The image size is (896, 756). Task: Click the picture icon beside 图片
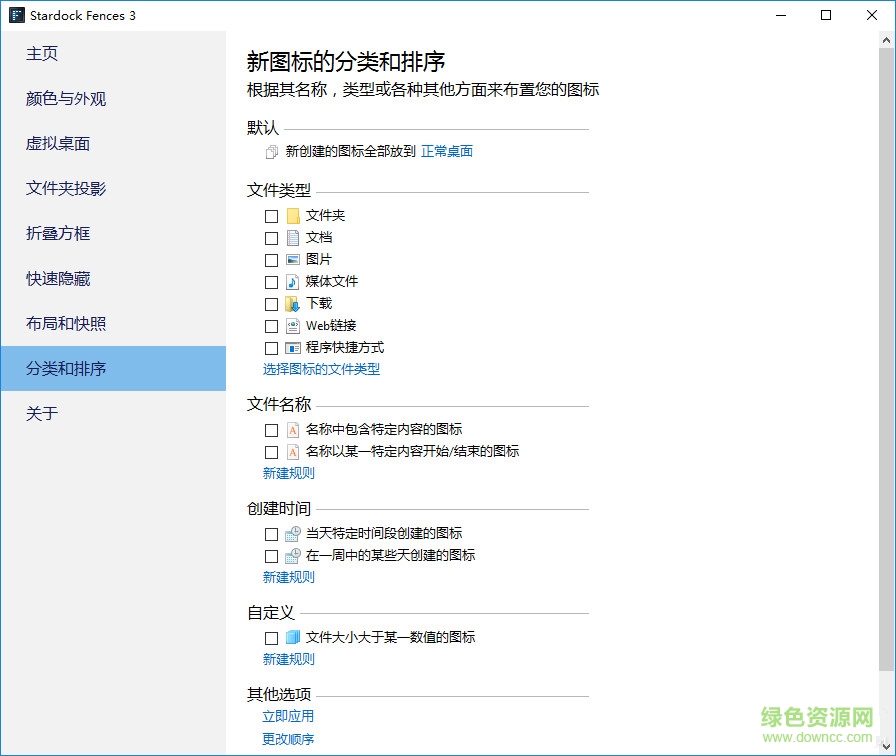[293, 260]
